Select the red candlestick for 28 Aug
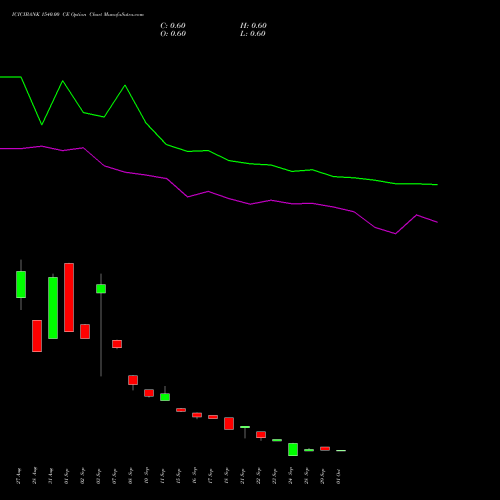Screen dimensions: 500x500 (37, 336)
